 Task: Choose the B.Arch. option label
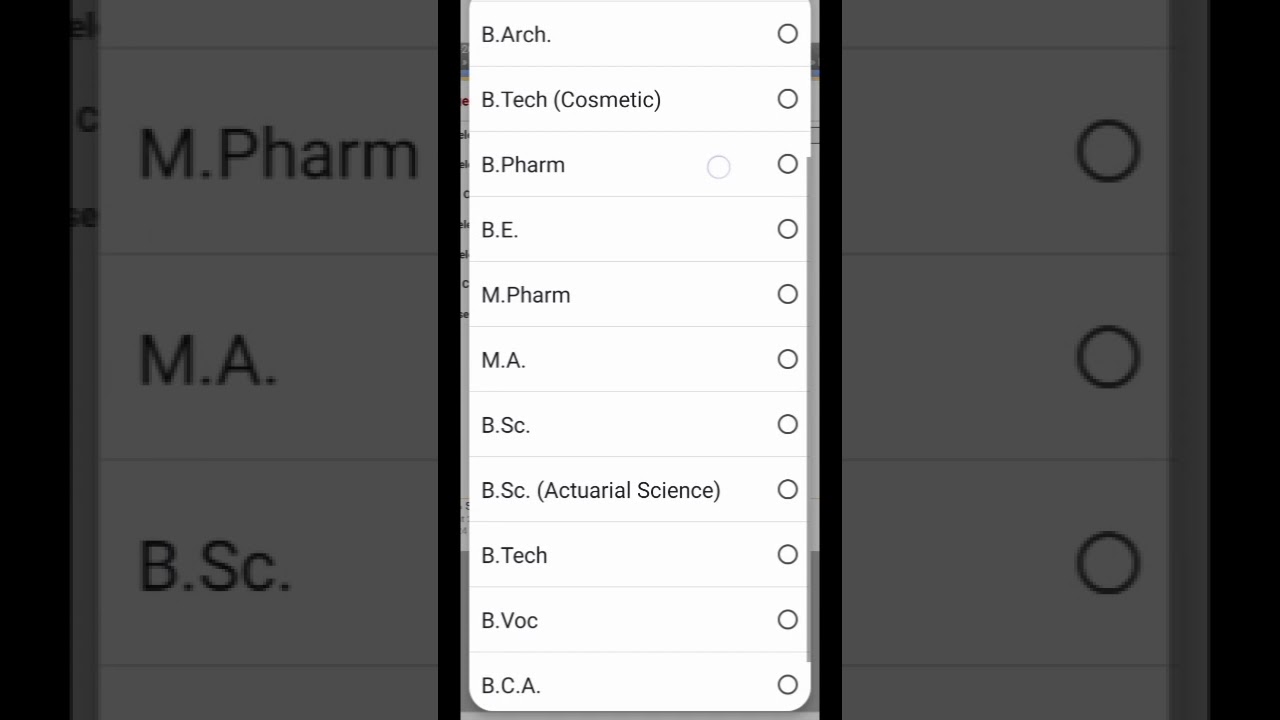pyautogui.click(x=516, y=35)
